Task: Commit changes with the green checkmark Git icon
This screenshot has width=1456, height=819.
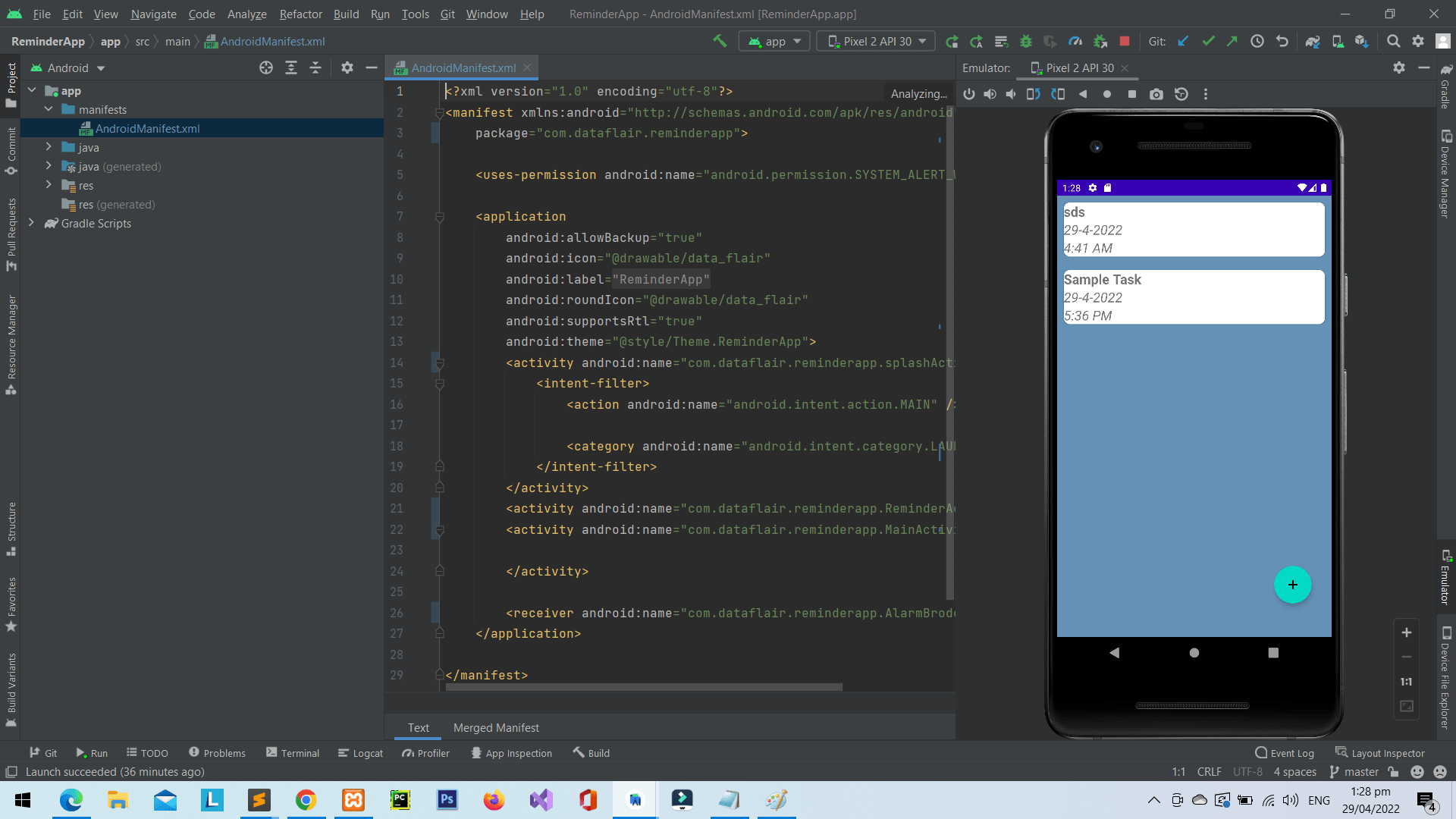Action: (x=1208, y=41)
